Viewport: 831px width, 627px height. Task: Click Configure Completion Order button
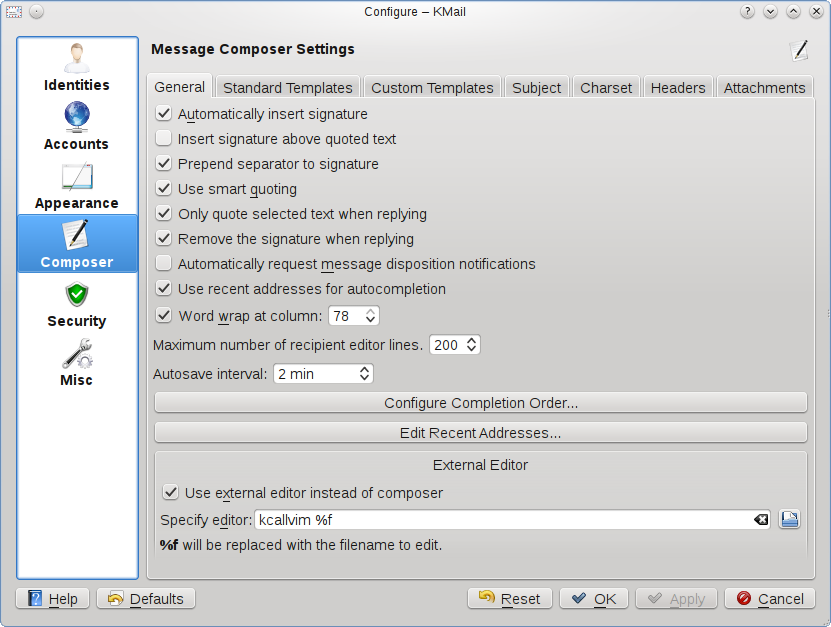[x=481, y=403]
